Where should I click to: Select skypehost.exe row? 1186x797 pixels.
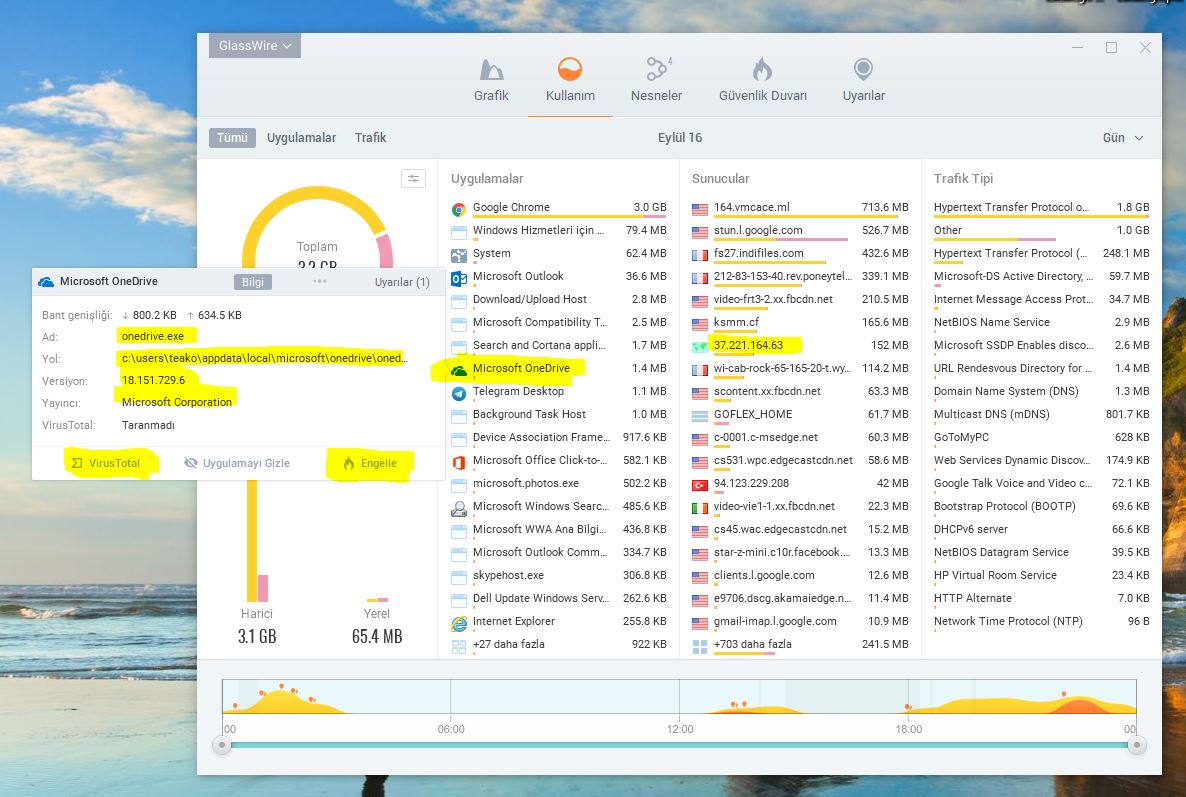click(x=559, y=575)
